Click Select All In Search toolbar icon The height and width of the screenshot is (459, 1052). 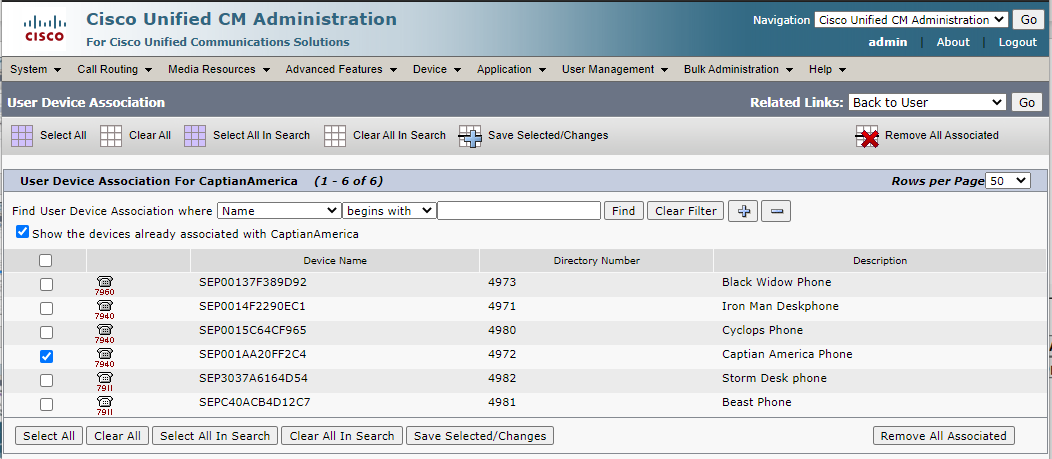click(x=195, y=136)
